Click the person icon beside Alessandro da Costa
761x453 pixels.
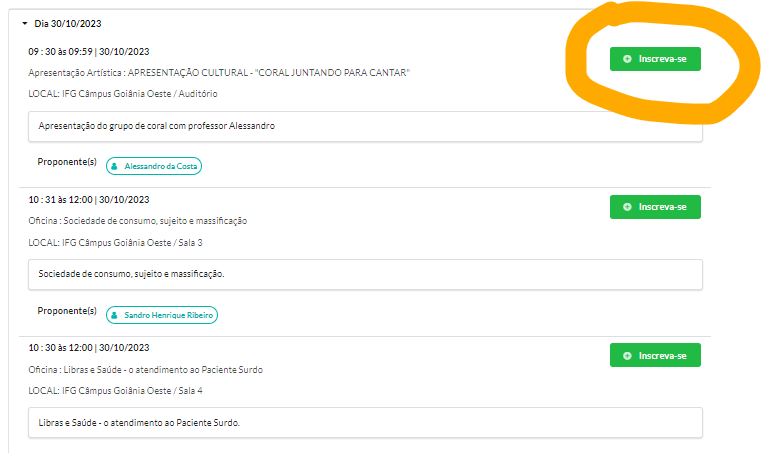click(115, 166)
